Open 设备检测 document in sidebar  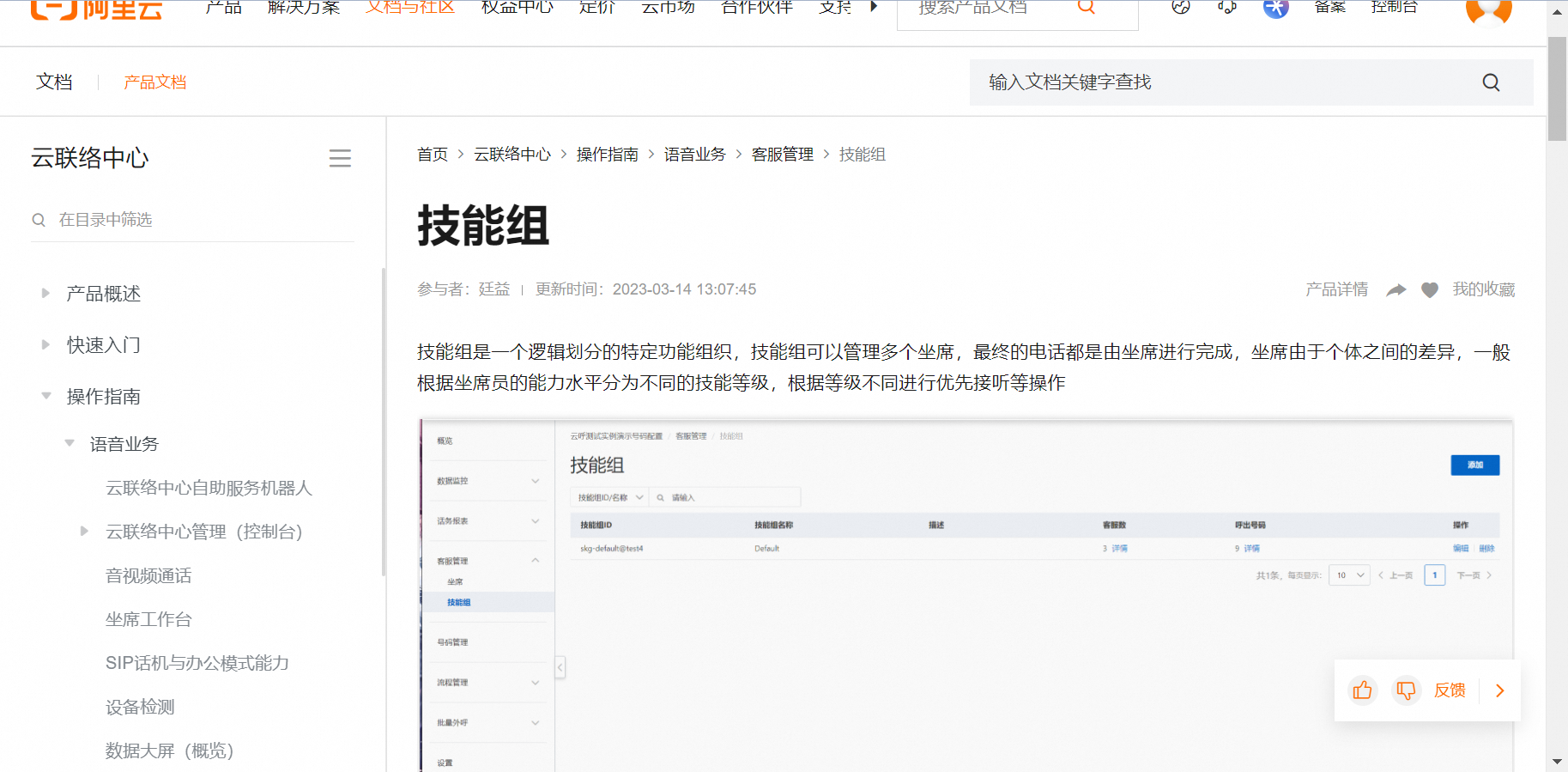pyautogui.click(x=140, y=707)
